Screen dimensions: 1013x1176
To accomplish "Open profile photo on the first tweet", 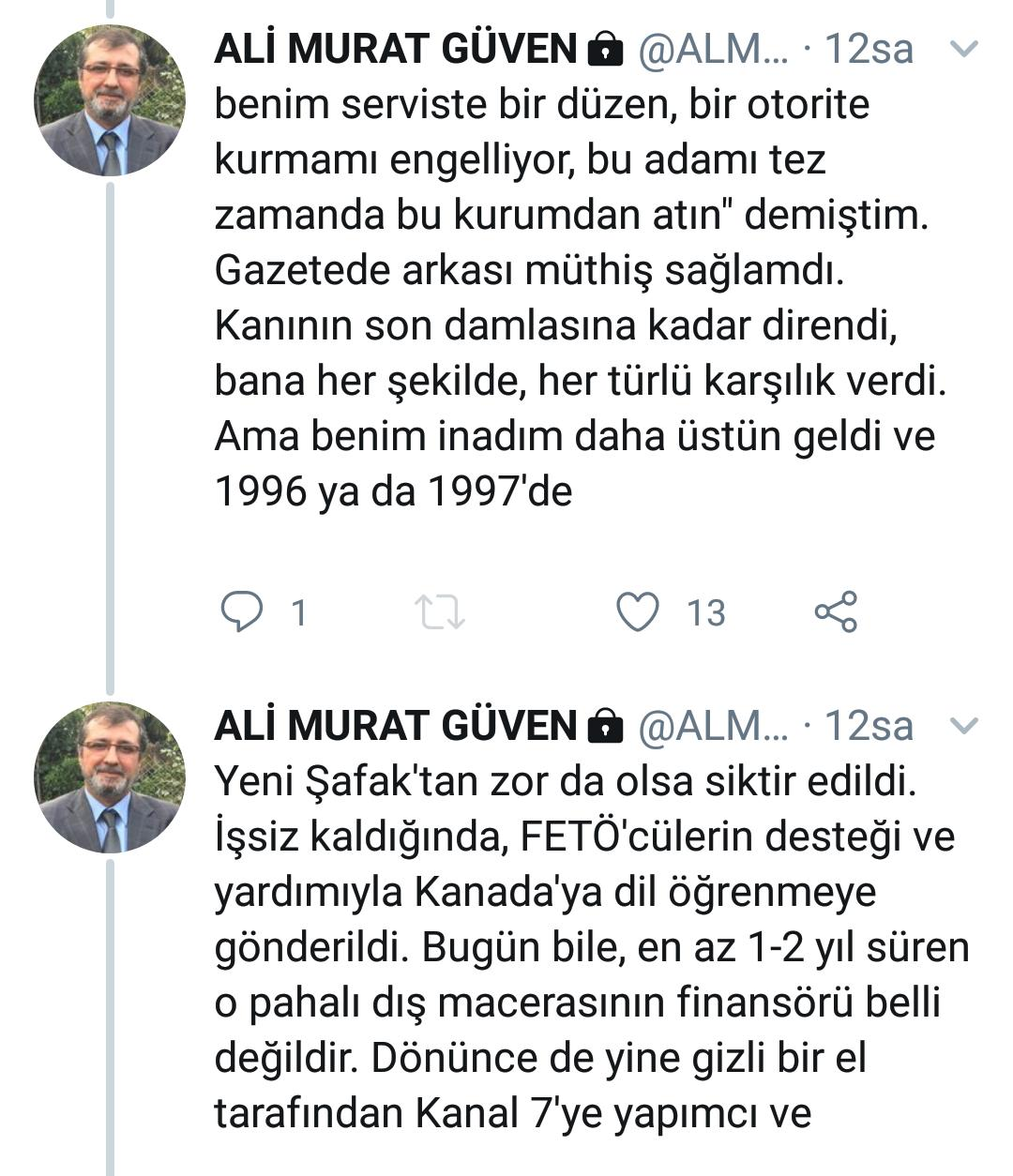I will pos(110,101).
